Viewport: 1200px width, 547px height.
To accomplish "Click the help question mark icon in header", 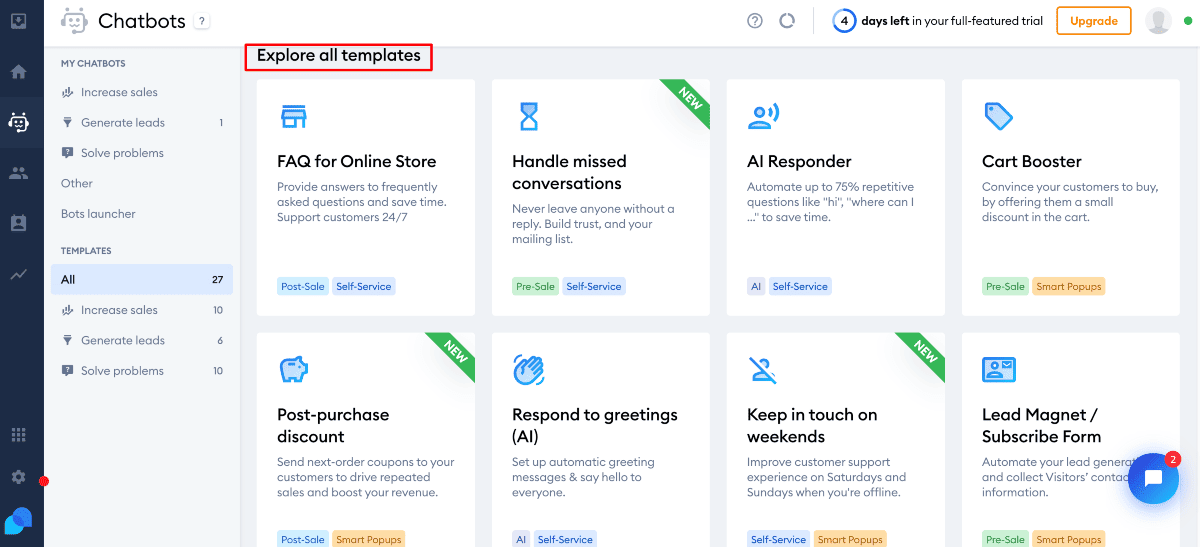I will pyautogui.click(x=755, y=21).
